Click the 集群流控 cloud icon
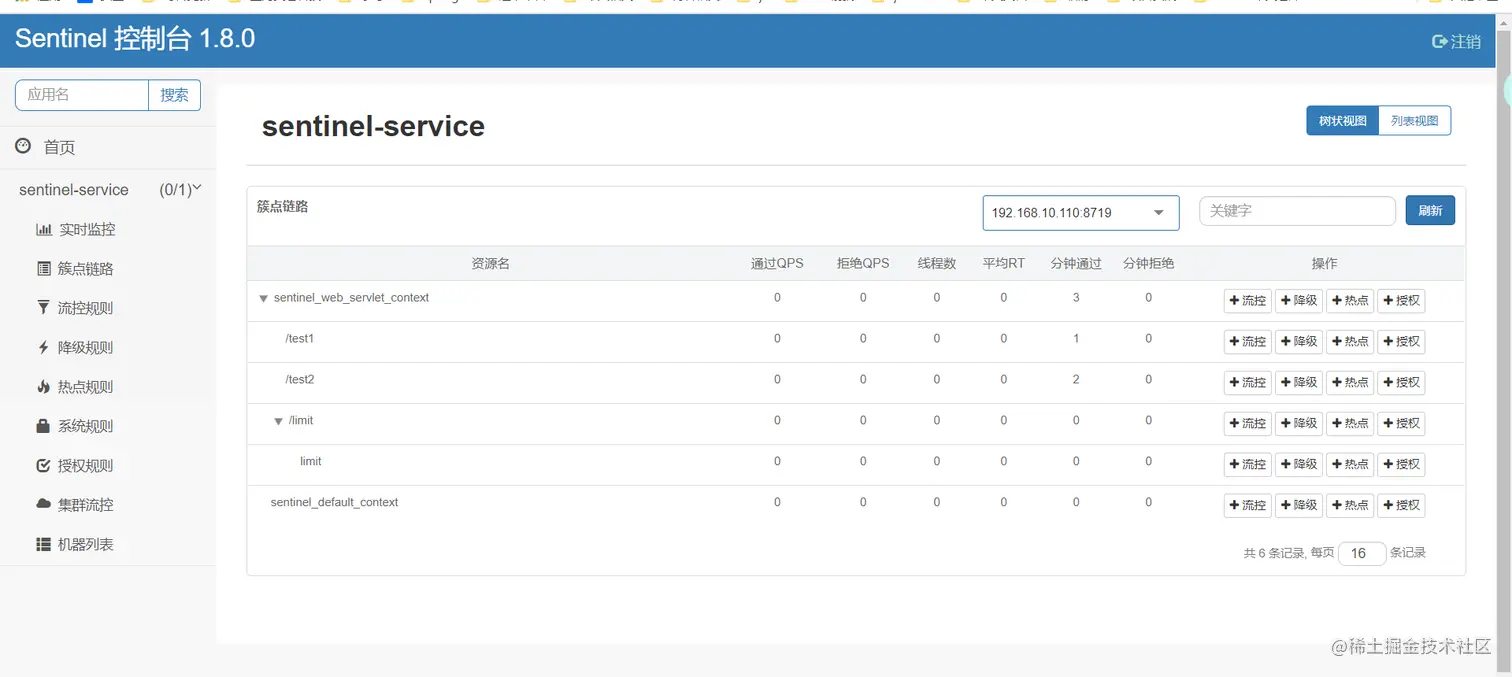 tap(43, 504)
